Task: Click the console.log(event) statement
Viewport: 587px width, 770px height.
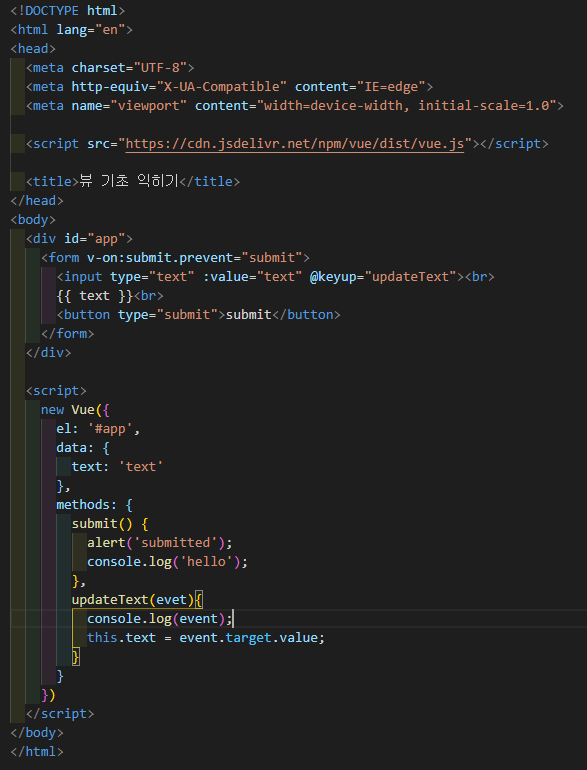Action: coord(160,619)
